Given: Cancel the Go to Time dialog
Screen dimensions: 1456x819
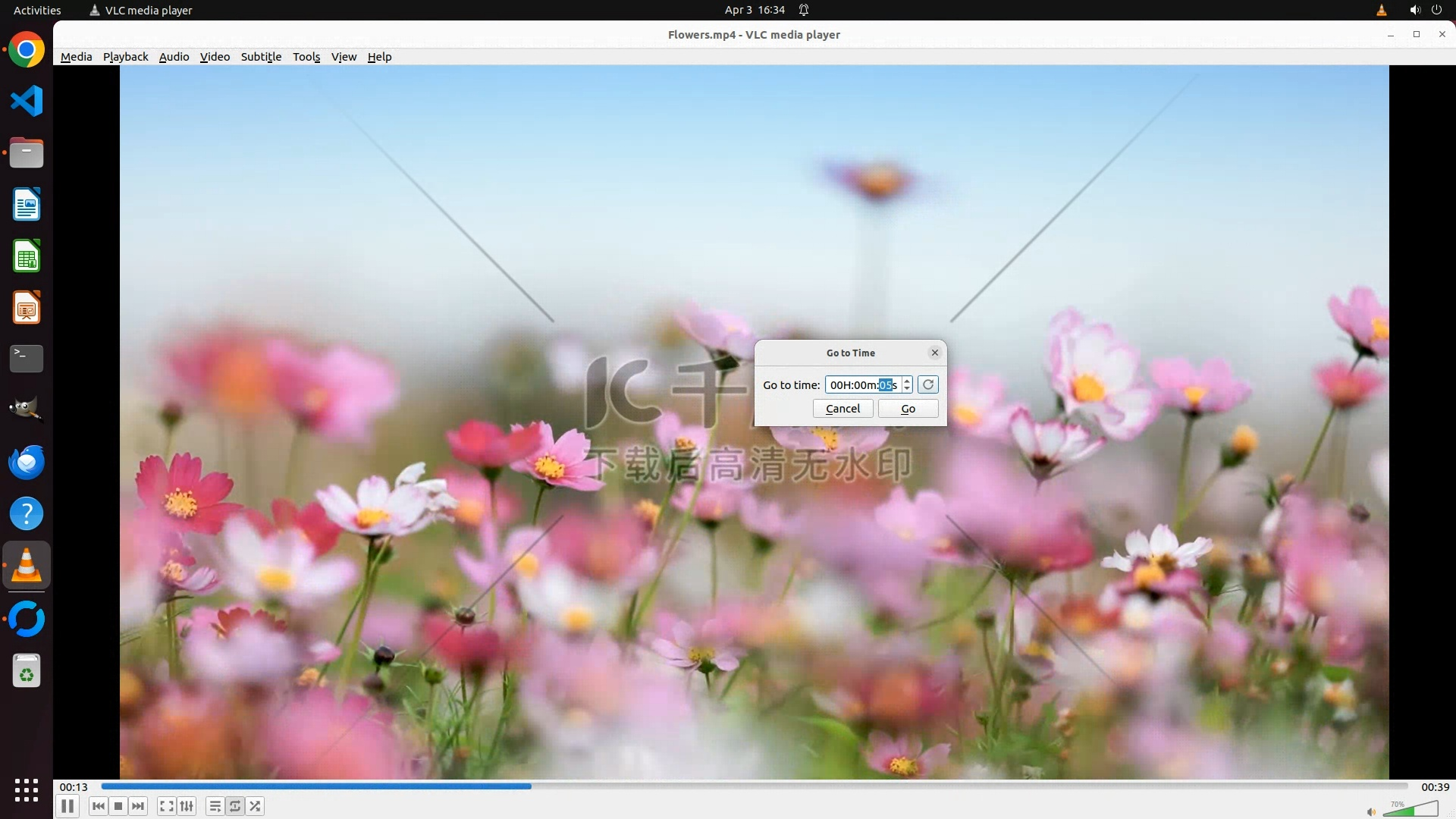Looking at the screenshot, I should [x=843, y=409].
